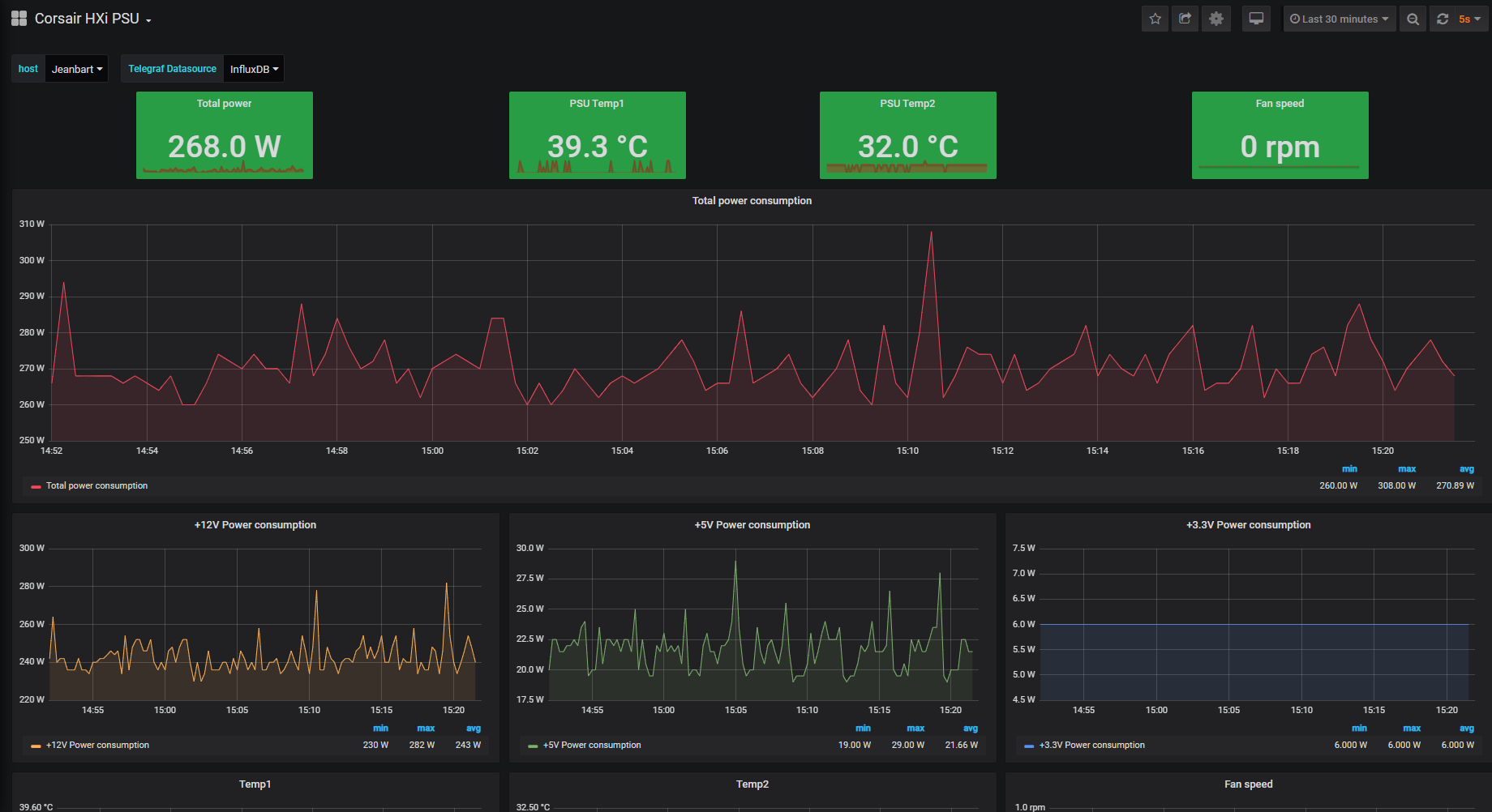Sort +12V legend by min column

tap(380, 728)
